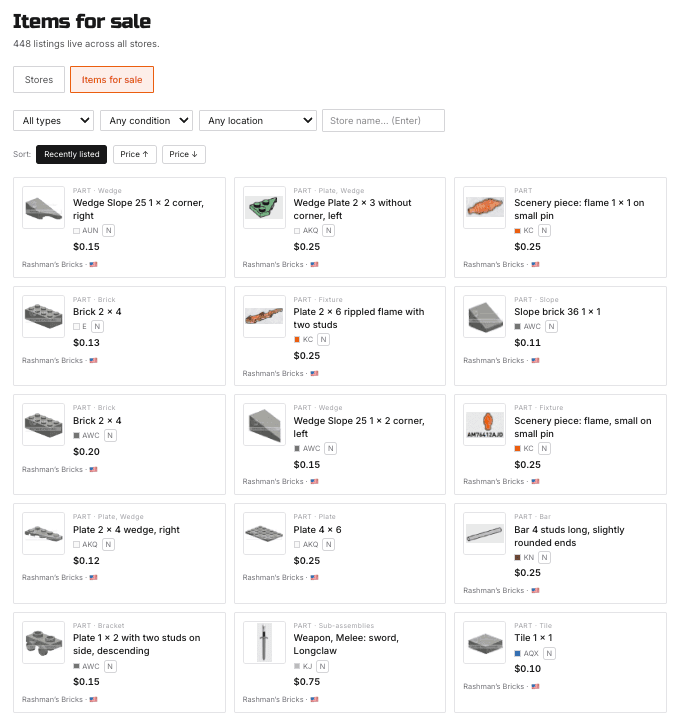Open the All types dropdown

click(54, 120)
